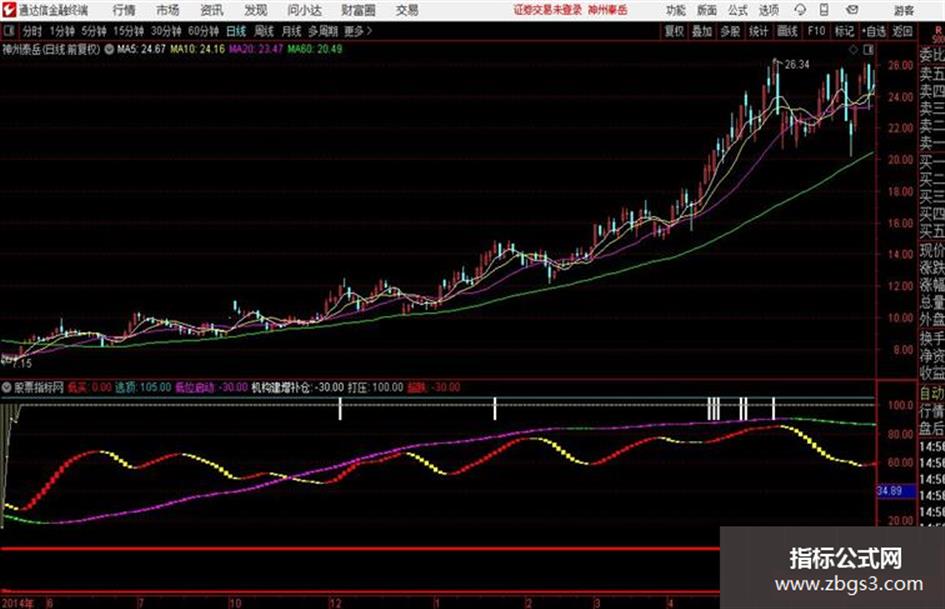Click the 标记 mark toolbar button

844,31
